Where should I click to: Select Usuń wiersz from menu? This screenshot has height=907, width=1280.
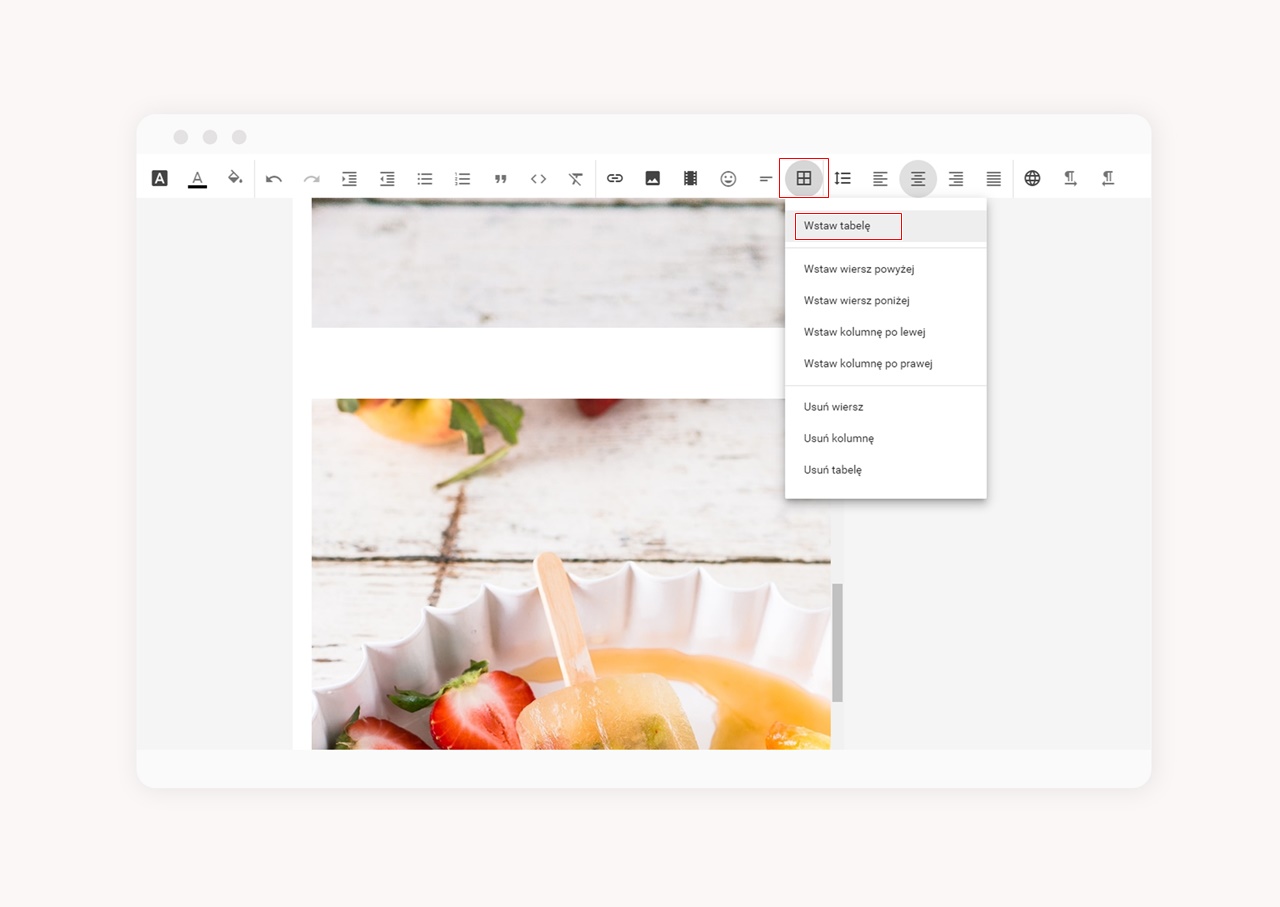coord(886,407)
